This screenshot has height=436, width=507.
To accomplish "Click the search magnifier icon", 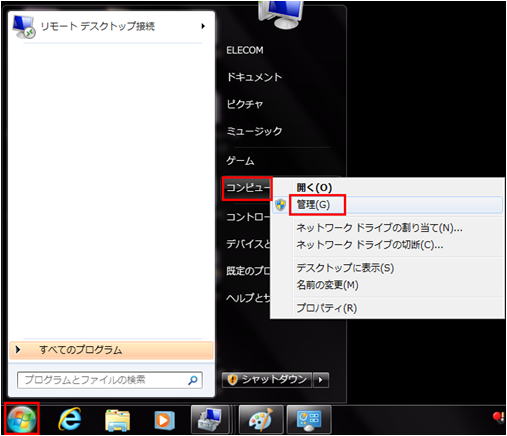I will (x=193, y=380).
